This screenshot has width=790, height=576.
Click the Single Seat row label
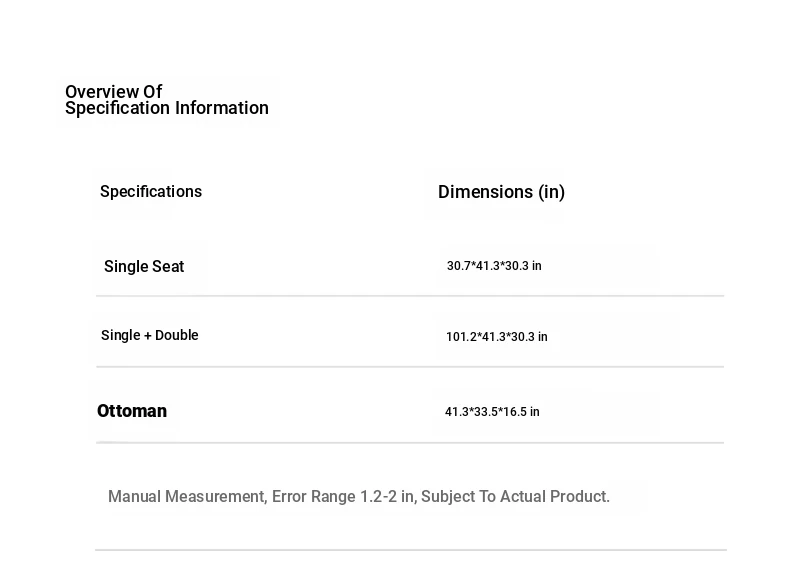tap(144, 267)
